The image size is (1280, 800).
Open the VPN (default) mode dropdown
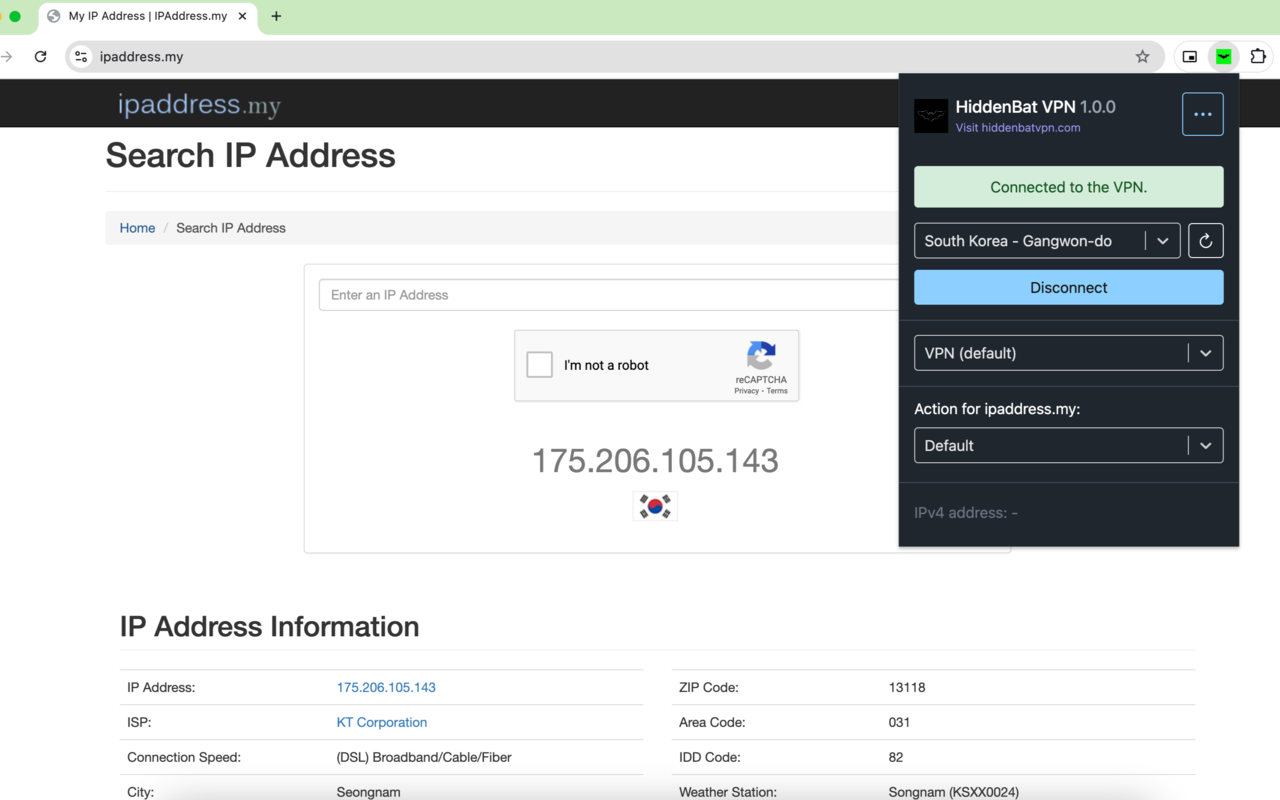(x=1205, y=353)
